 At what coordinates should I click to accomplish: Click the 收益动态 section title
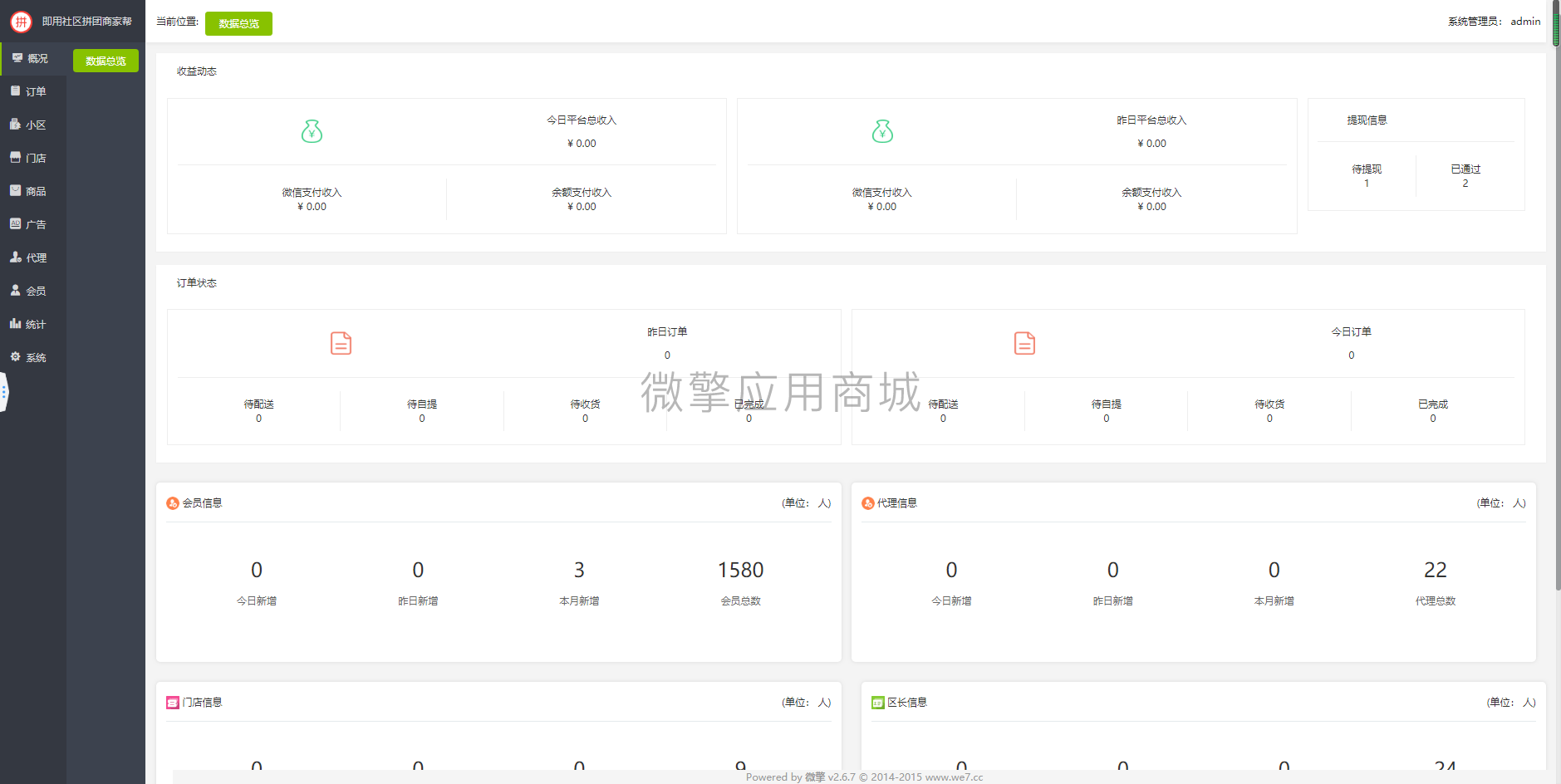click(x=196, y=71)
